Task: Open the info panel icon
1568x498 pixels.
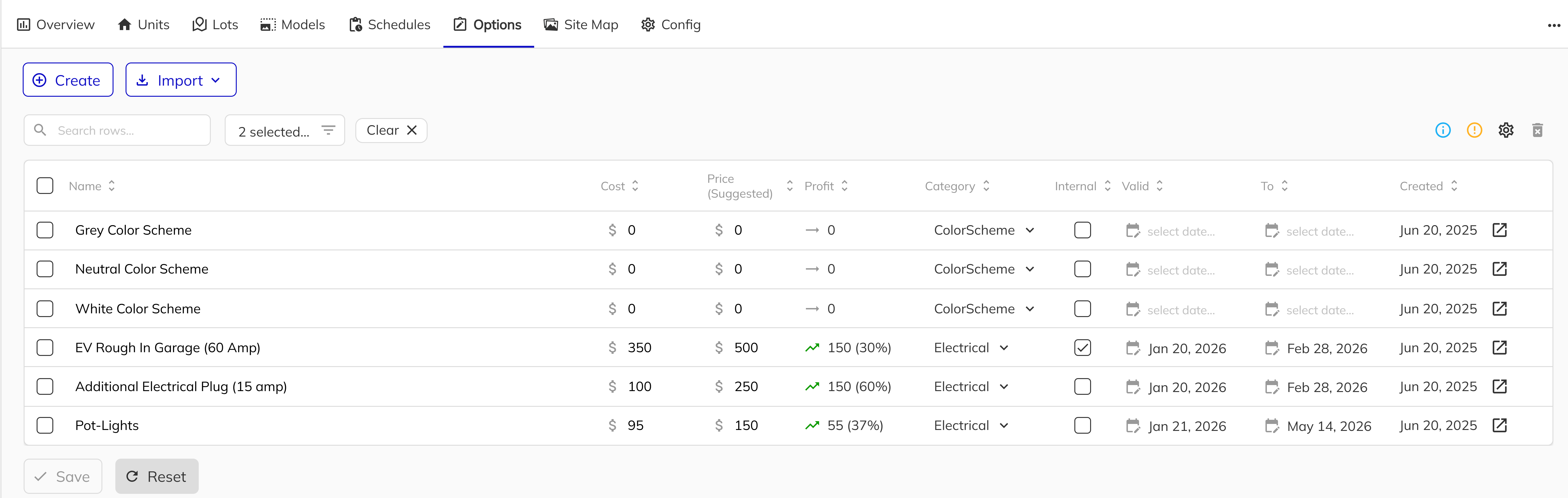Action: 1443,130
